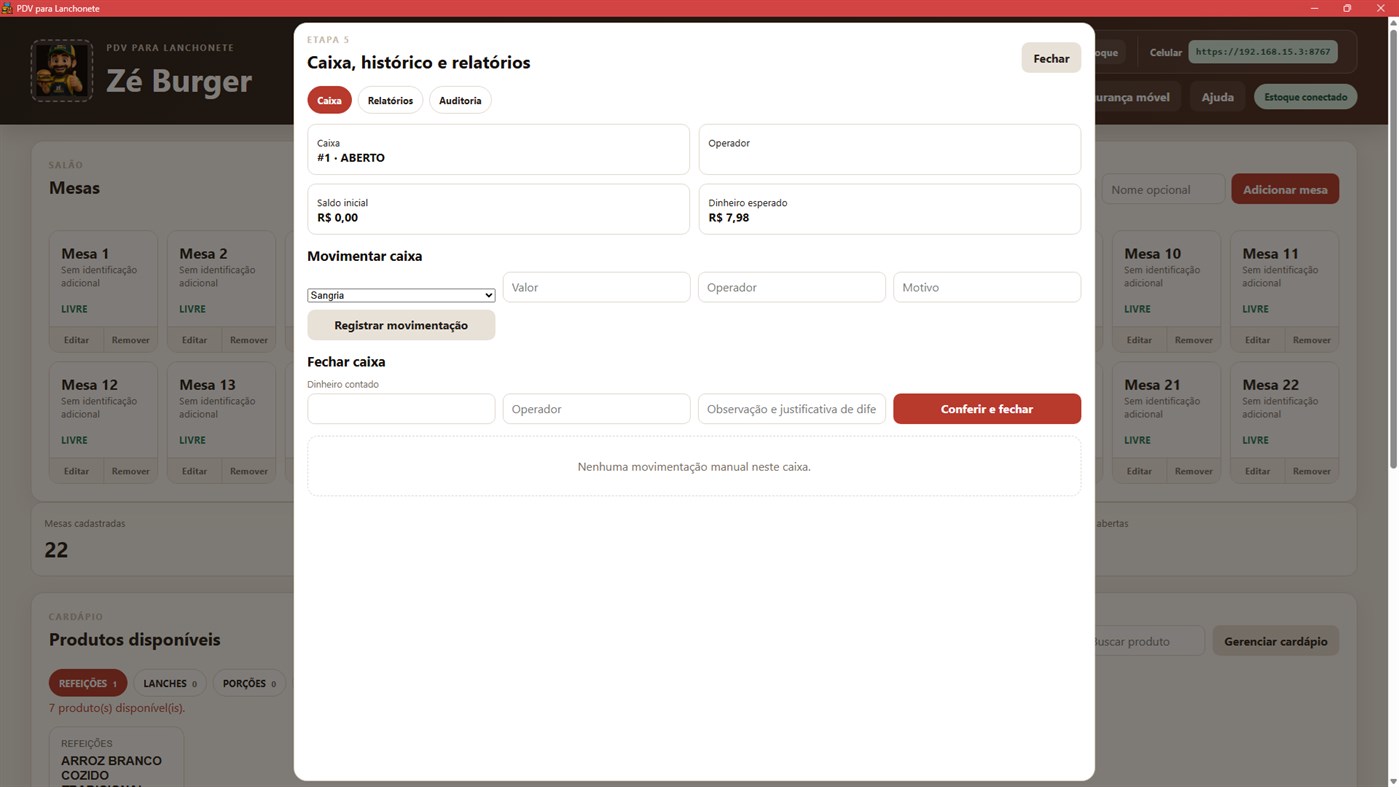1399x787 pixels.
Task: Click the Buscar produto search field
Action: click(1147, 641)
